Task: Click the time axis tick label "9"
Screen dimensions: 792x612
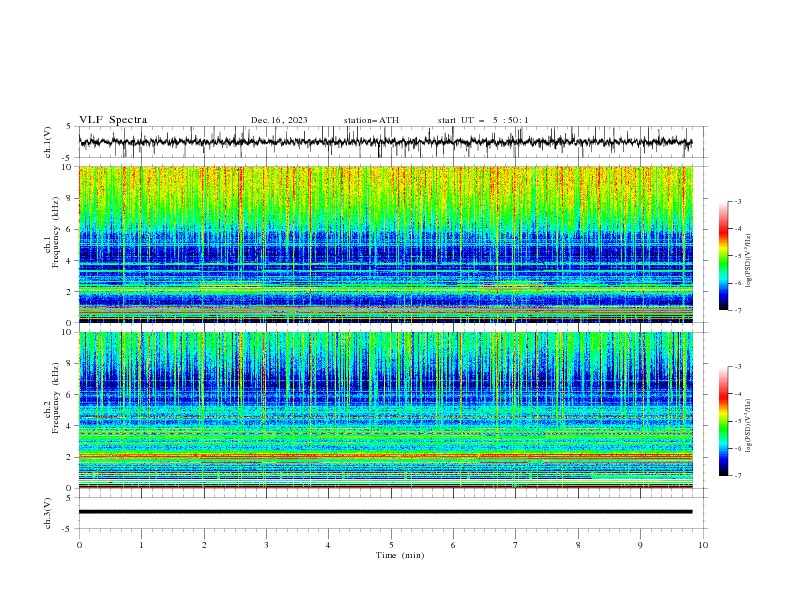Action: click(640, 545)
